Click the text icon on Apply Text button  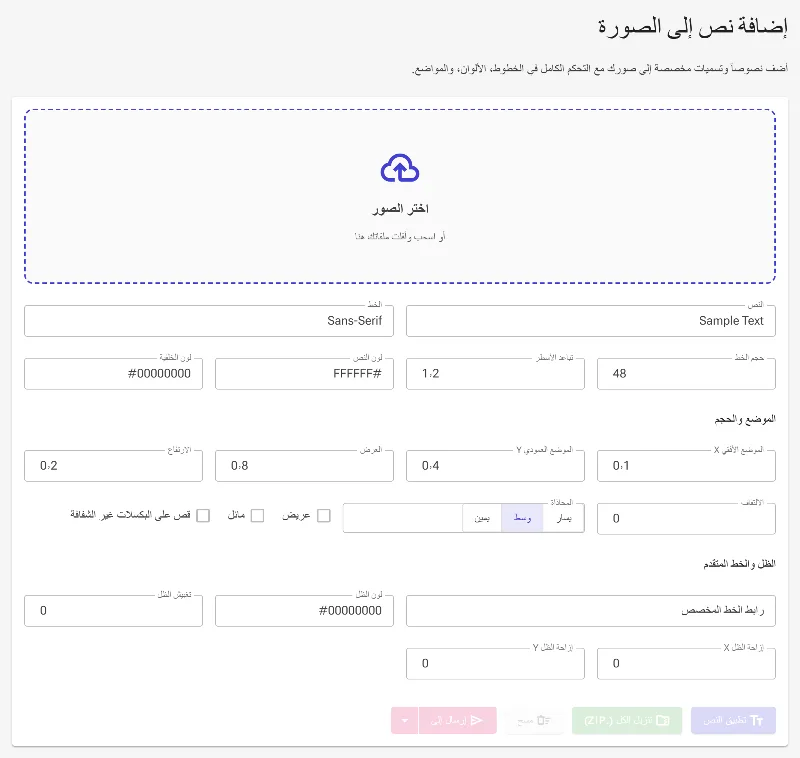pos(757,720)
